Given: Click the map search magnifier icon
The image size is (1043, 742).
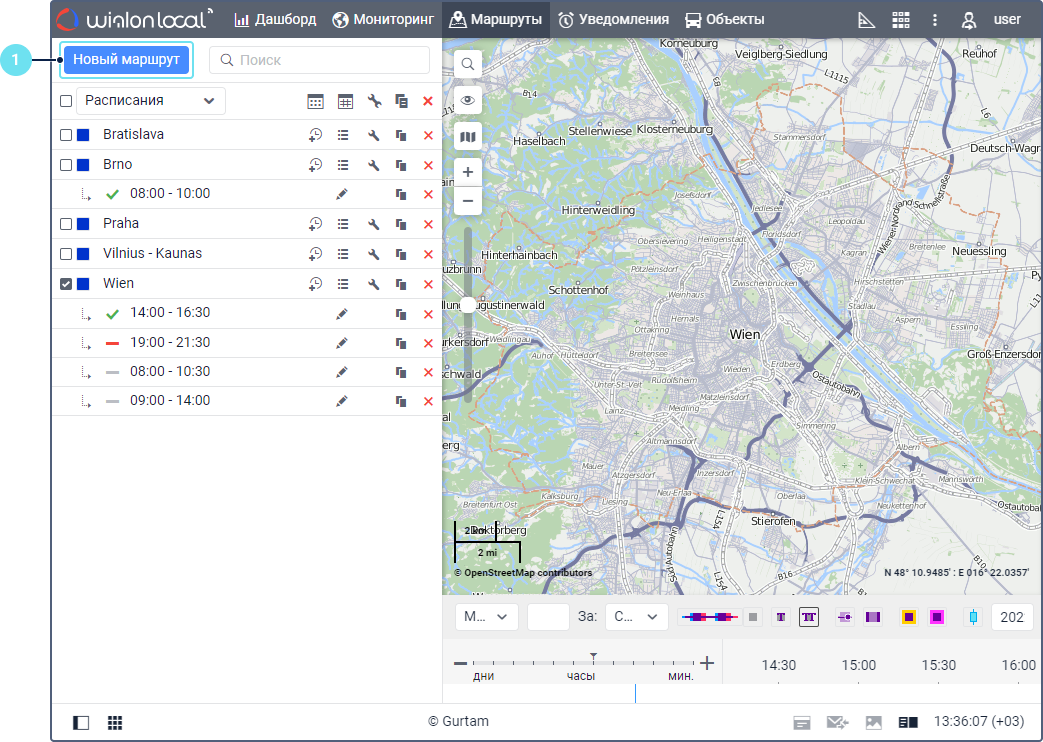Looking at the screenshot, I should 467,64.
